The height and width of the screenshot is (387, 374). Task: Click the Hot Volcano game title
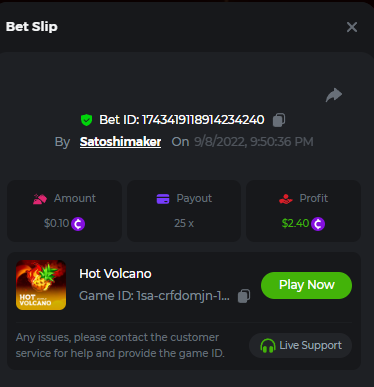[x=115, y=274]
